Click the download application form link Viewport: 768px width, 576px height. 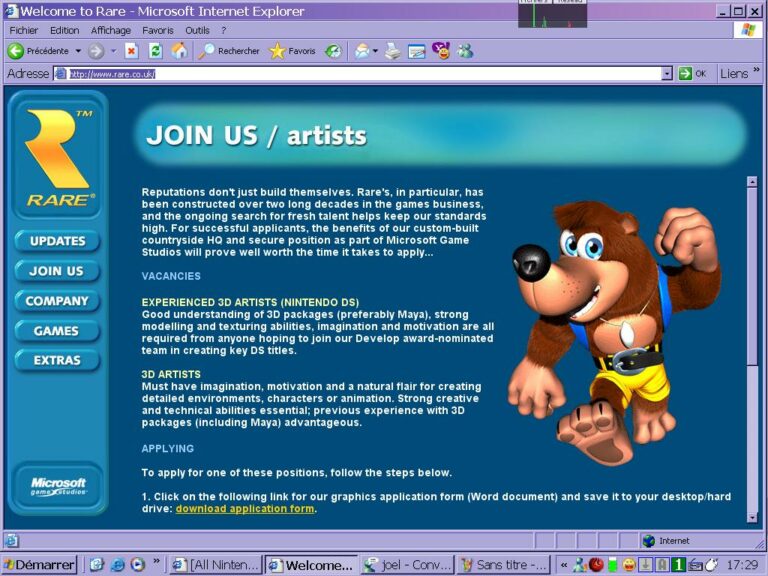click(245, 509)
